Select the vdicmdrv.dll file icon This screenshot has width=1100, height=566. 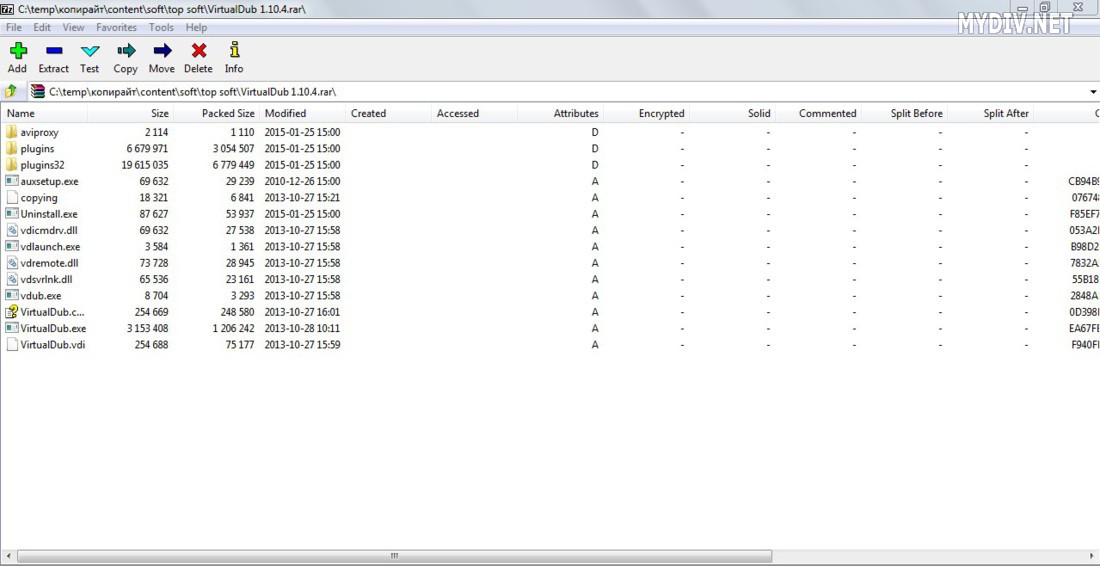click(x=11, y=230)
